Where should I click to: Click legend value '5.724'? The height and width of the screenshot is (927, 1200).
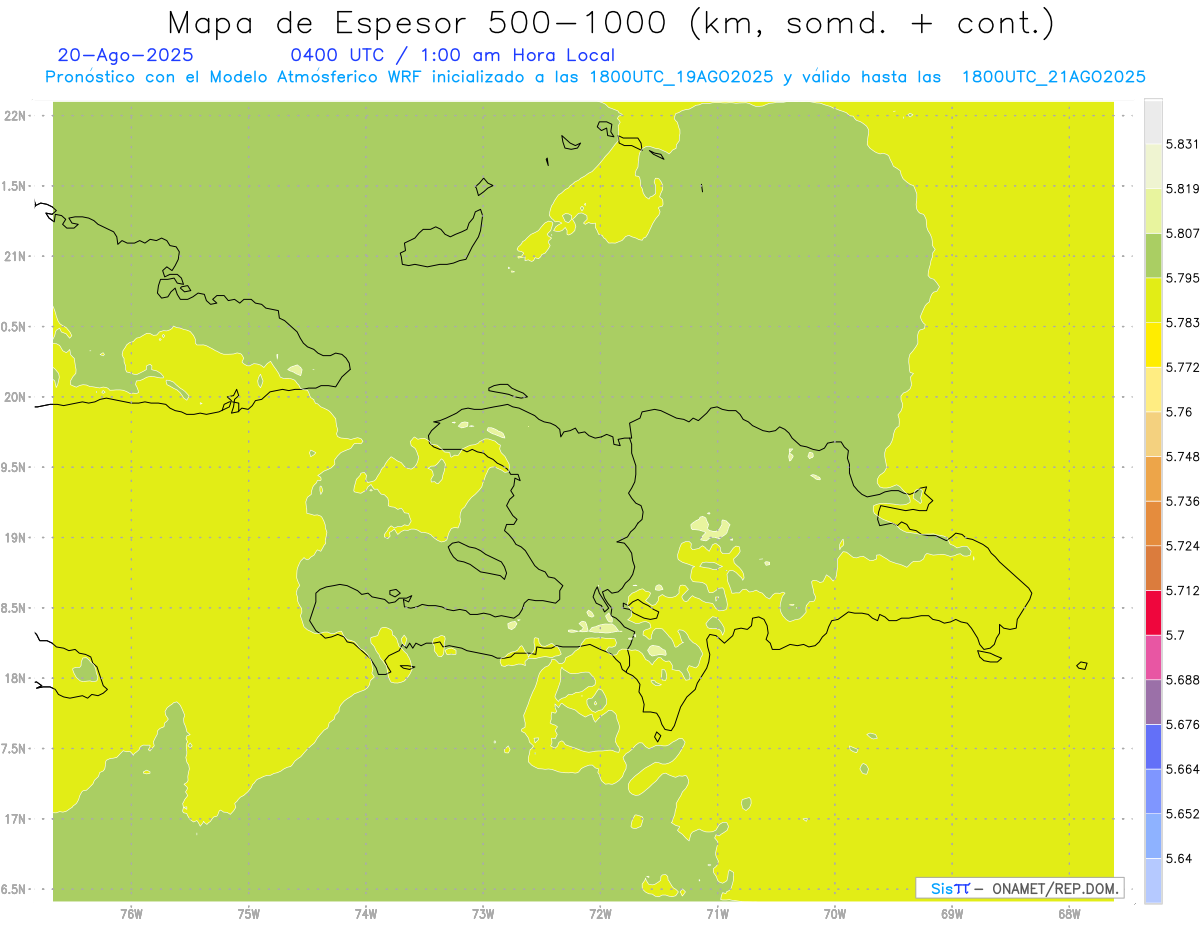(x=1182, y=546)
